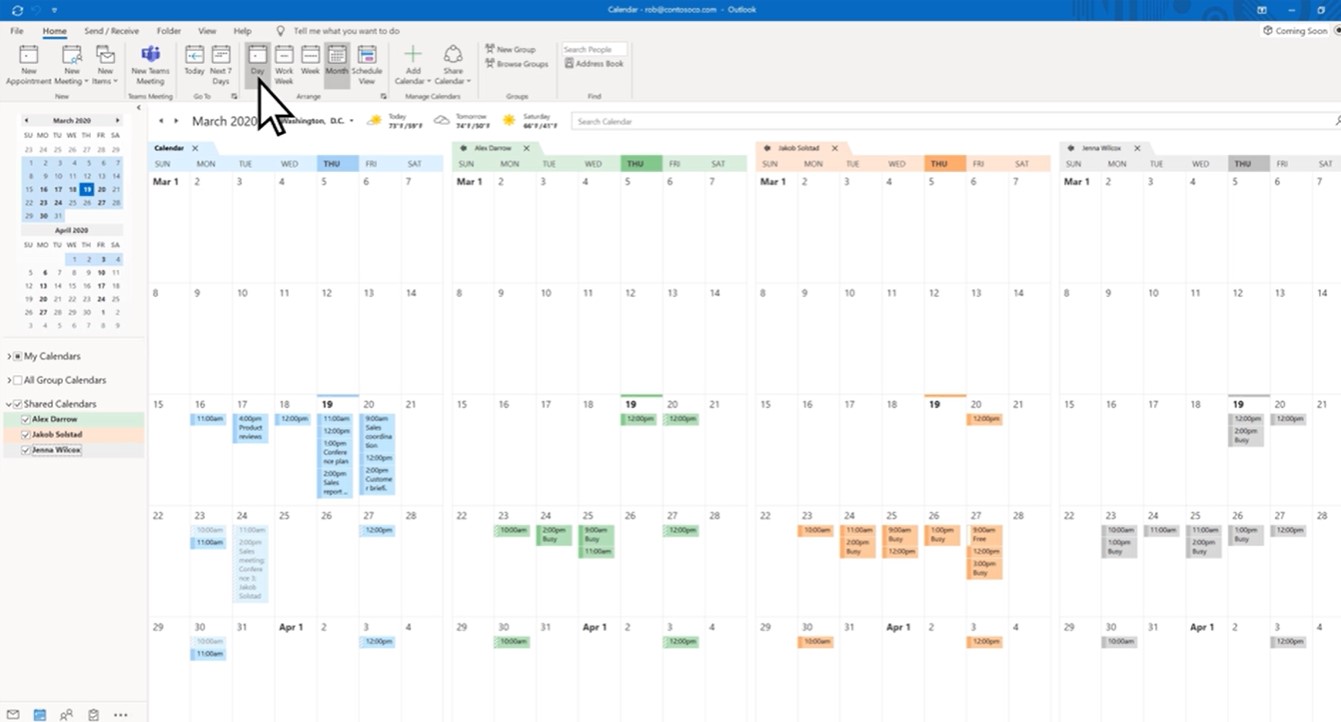Switch the calendar to Day view
Screen dimensions: 1341x722
[x=257, y=62]
